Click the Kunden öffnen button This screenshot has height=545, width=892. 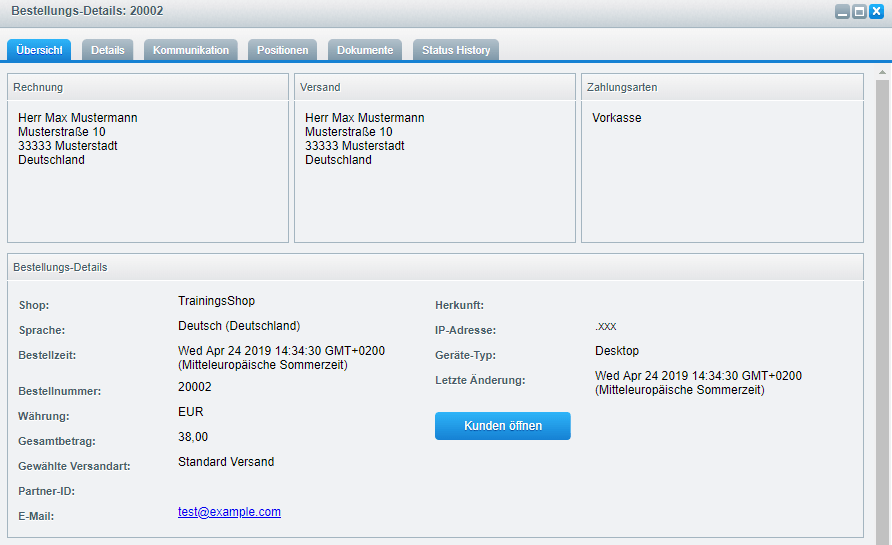click(x=503, y=426)
